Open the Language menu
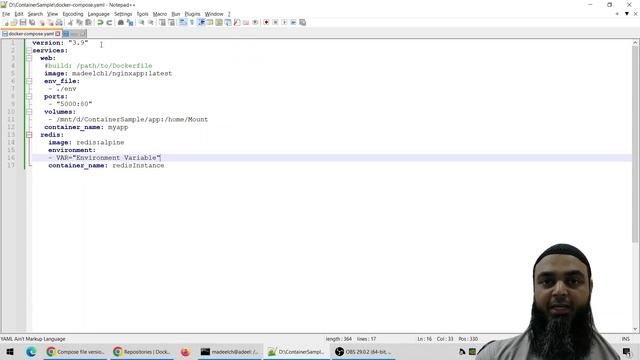 click(98, 14)
